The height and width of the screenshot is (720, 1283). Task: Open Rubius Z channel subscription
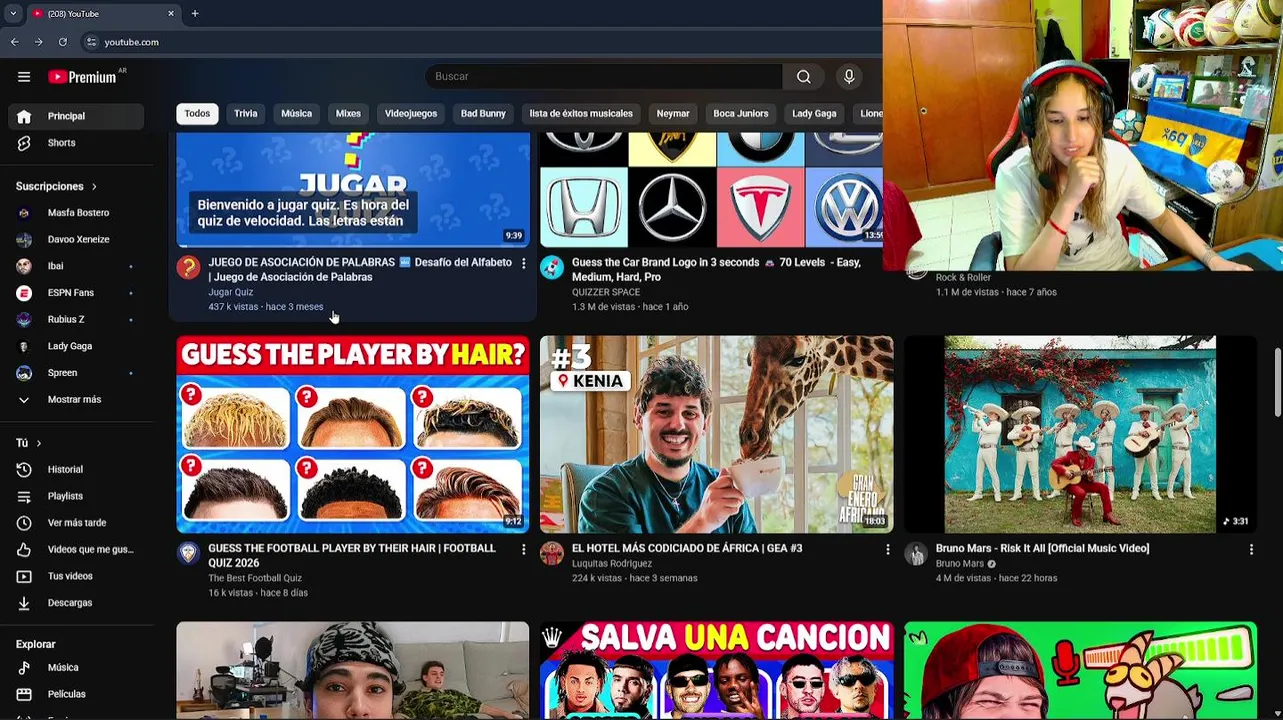pos(76,319)
